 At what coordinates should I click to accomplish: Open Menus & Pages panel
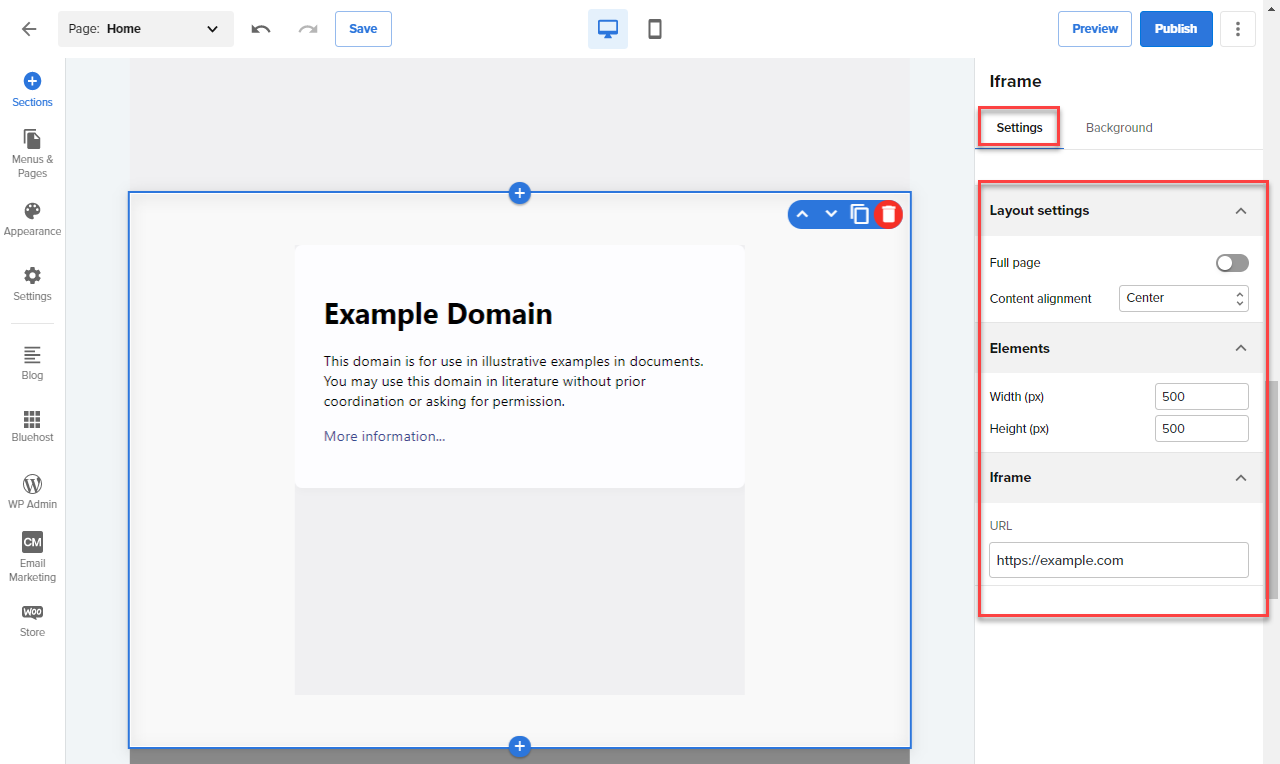point(32,154)
